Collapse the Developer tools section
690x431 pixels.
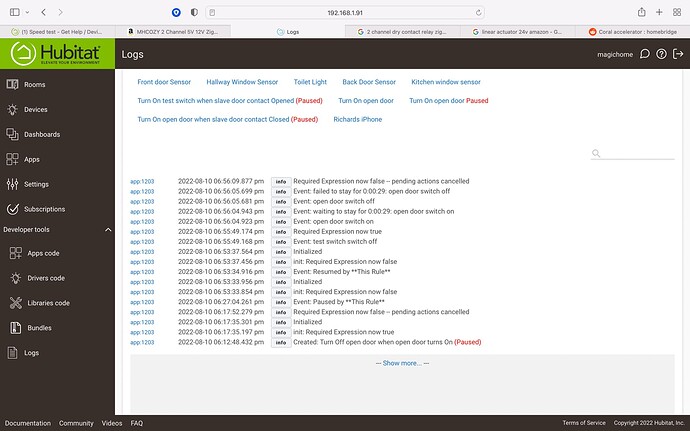[x=108, y=230]
